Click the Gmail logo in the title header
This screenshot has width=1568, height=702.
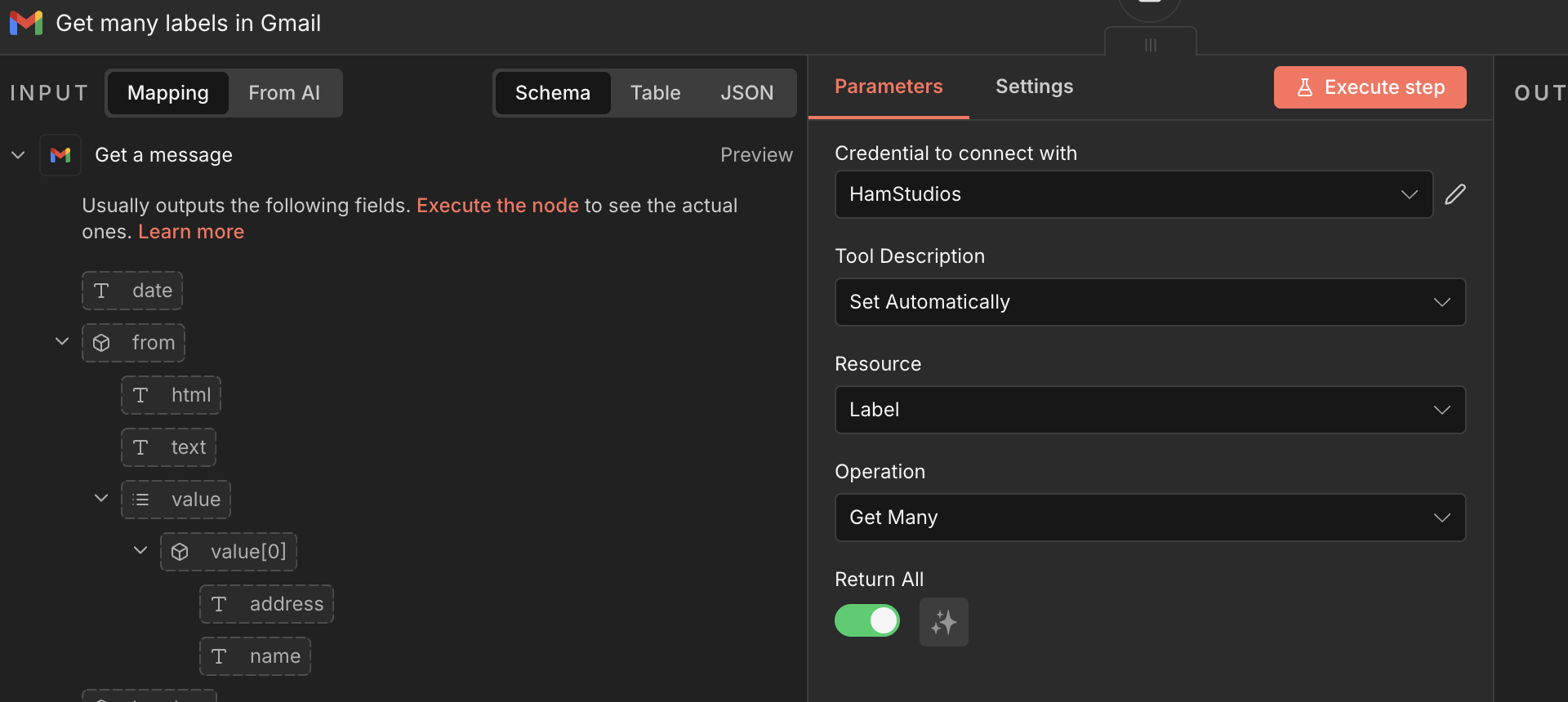point(26,23)
